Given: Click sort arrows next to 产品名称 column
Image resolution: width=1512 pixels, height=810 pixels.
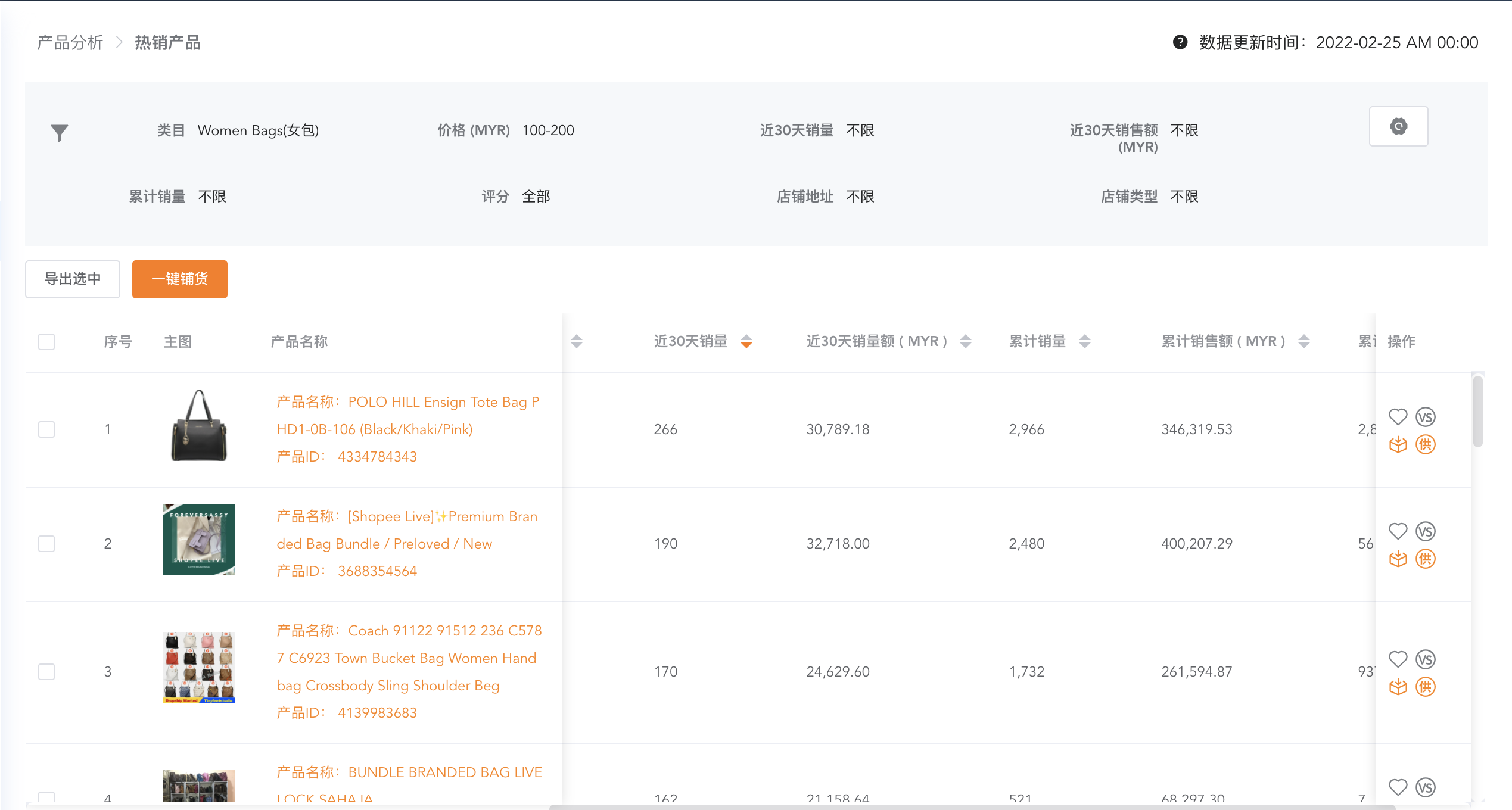Looking at the screenshot, I should 576,341.
